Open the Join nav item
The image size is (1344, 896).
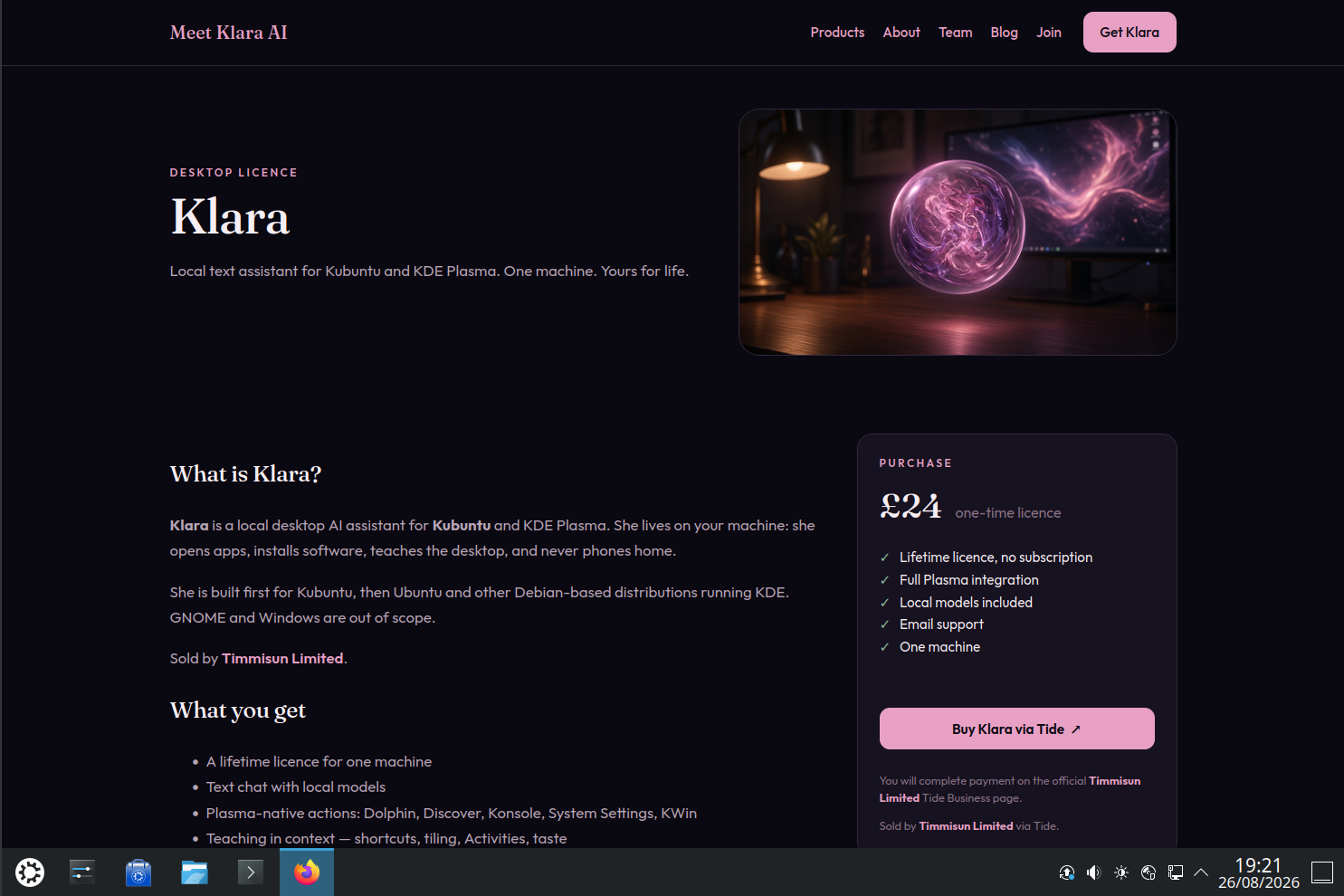[1049, 33]
